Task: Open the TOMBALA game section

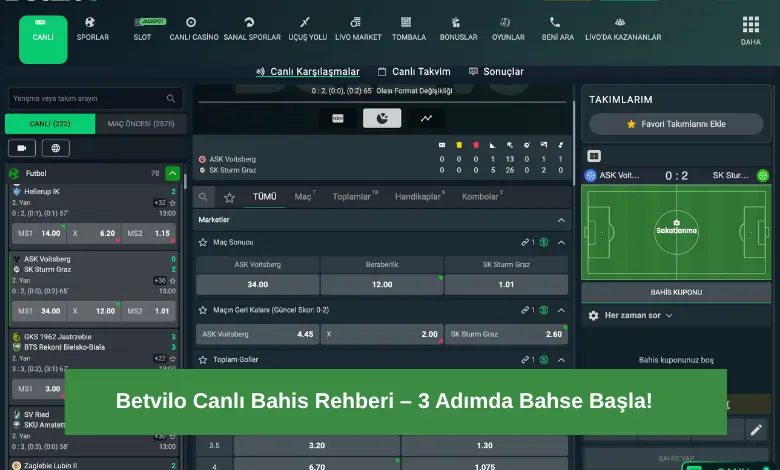Action: [409, 29]
